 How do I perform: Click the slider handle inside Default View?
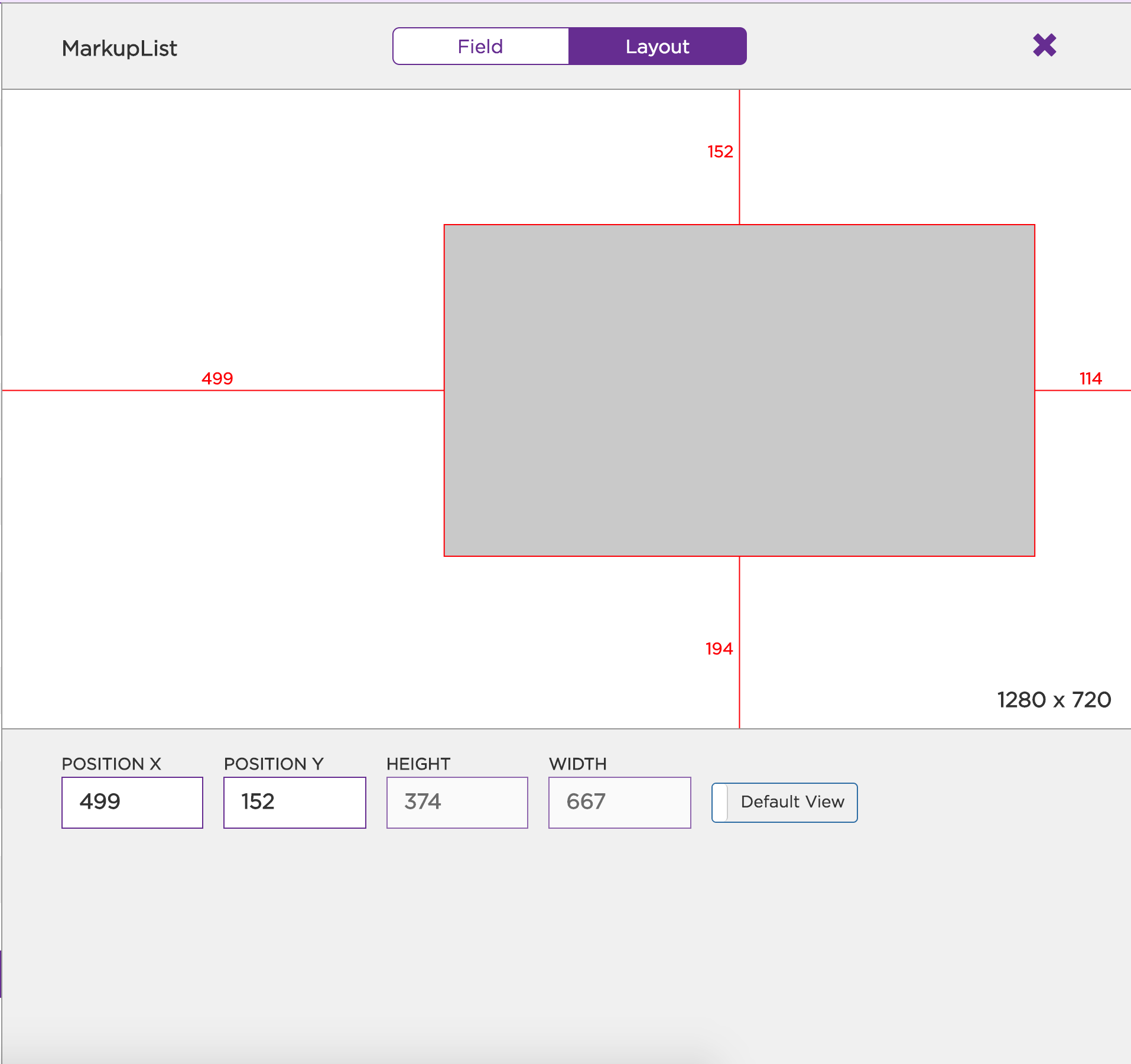coord(721,802)
